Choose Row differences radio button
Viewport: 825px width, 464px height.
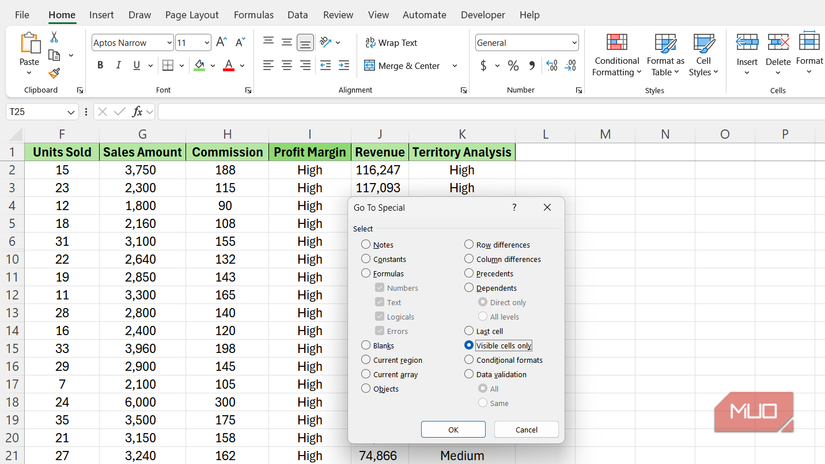(x=469, y=244)
